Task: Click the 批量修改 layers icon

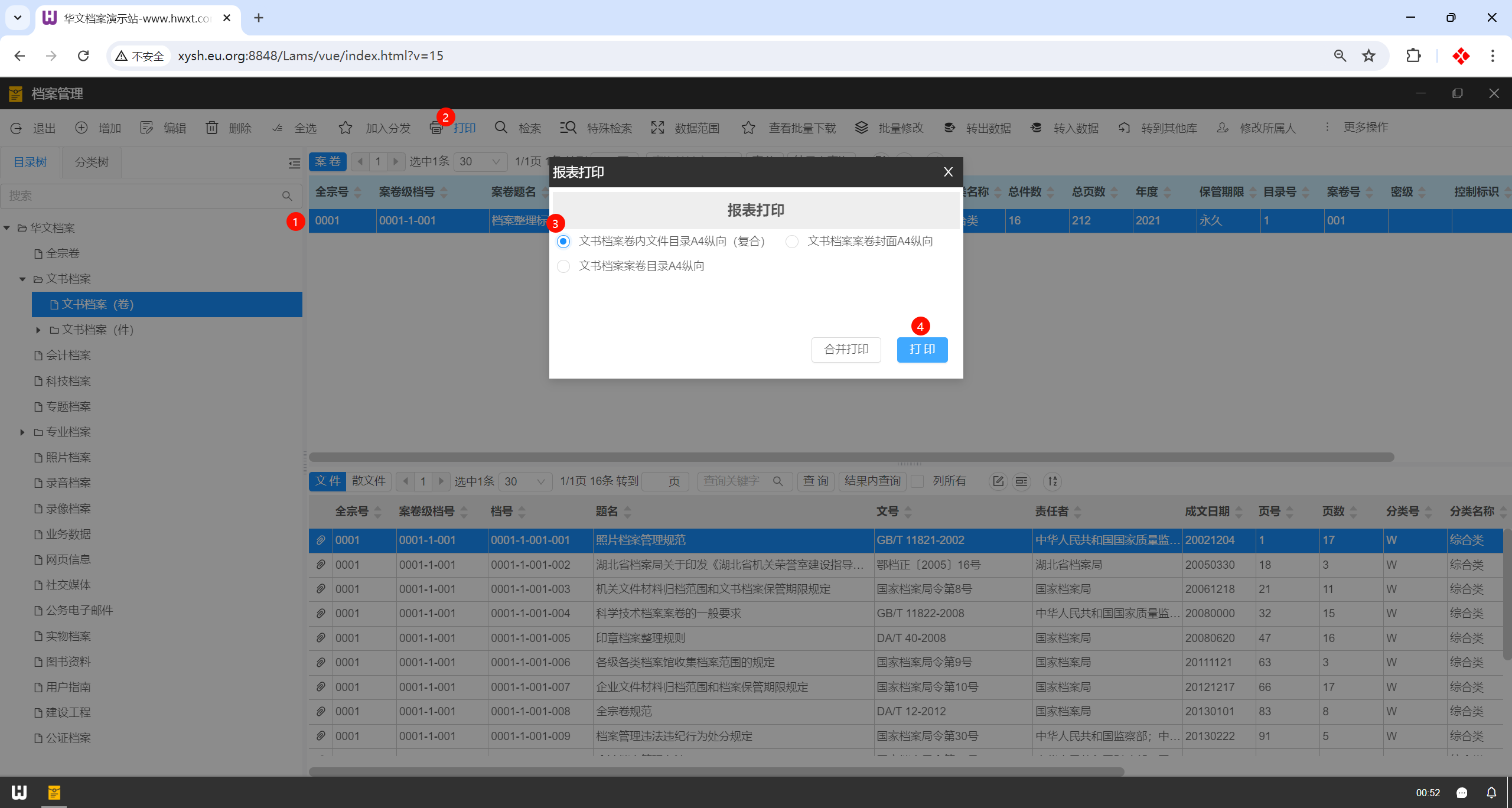Action: [861, 128]
